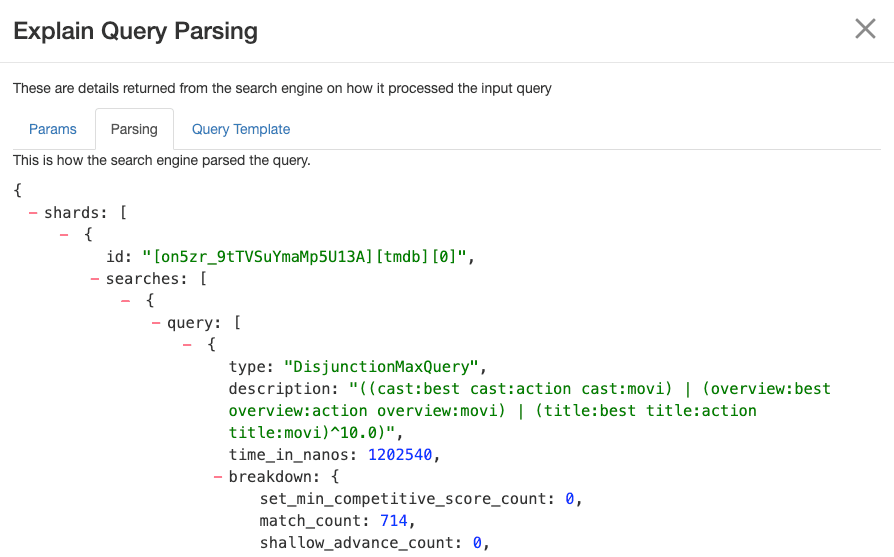Click the green description query string
This screenshot has width=894, height=557.
pyautogui.click(x=530, y=410)
